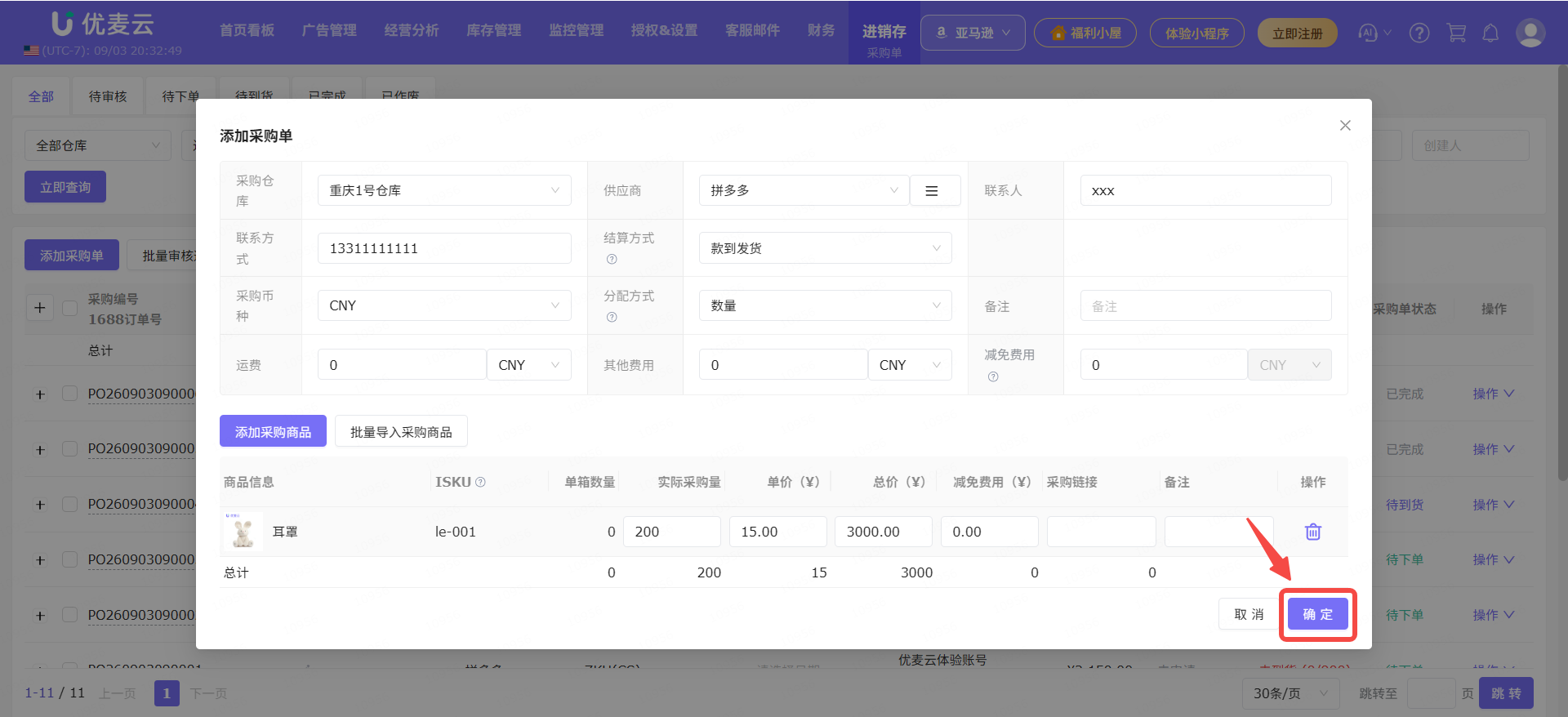Click the 实际采购量 field showing 200
The image size is (1568, 717).
[672, 532]
